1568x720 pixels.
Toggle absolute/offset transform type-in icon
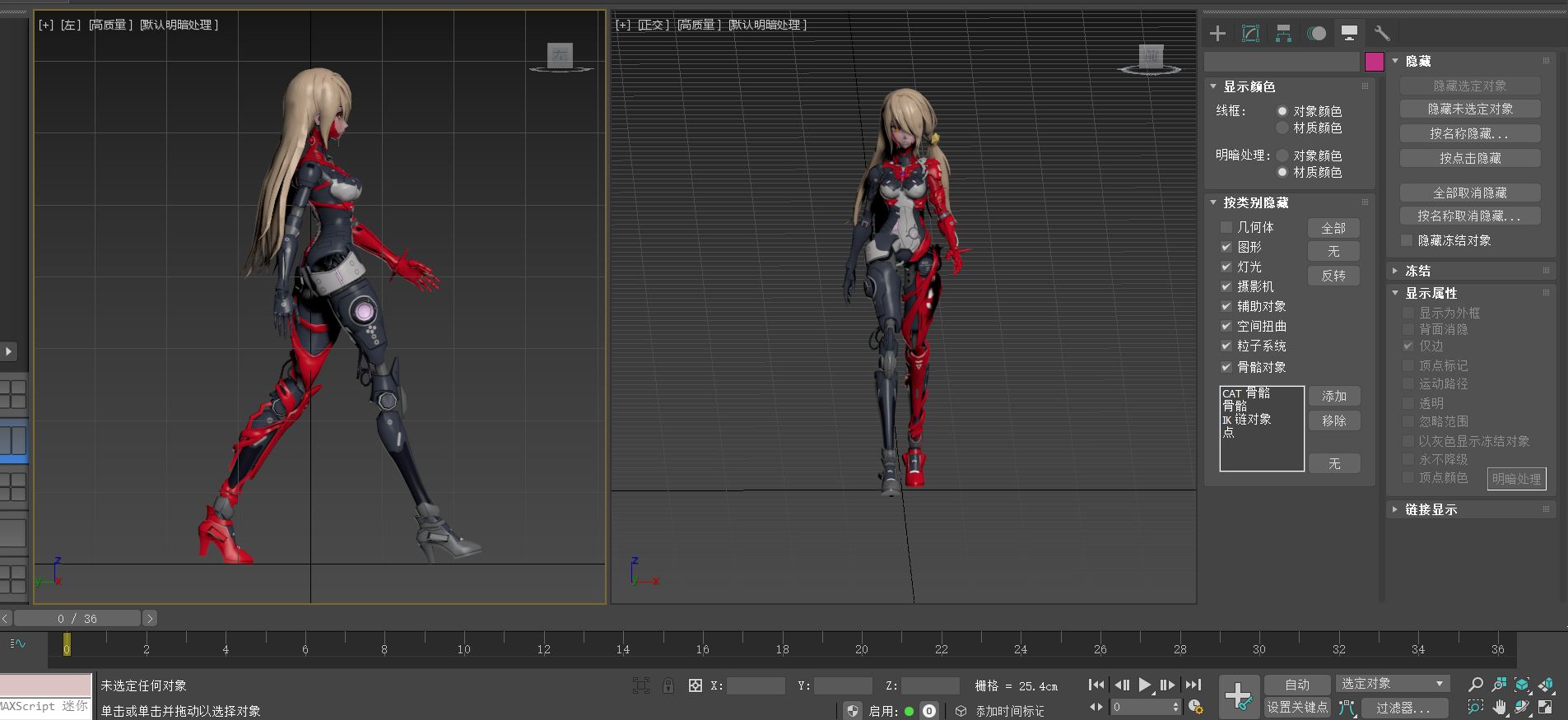[x=696, y=685]
